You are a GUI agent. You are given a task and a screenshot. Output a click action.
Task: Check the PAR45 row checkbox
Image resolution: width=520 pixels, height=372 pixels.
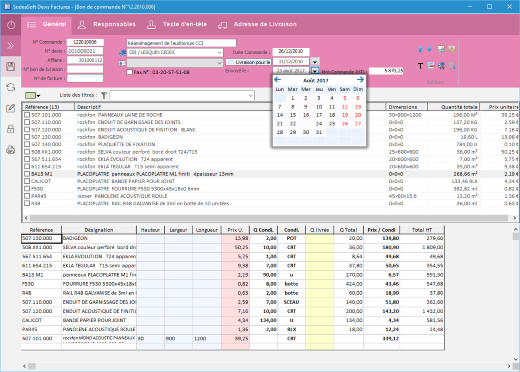click(x=27, y=196)
